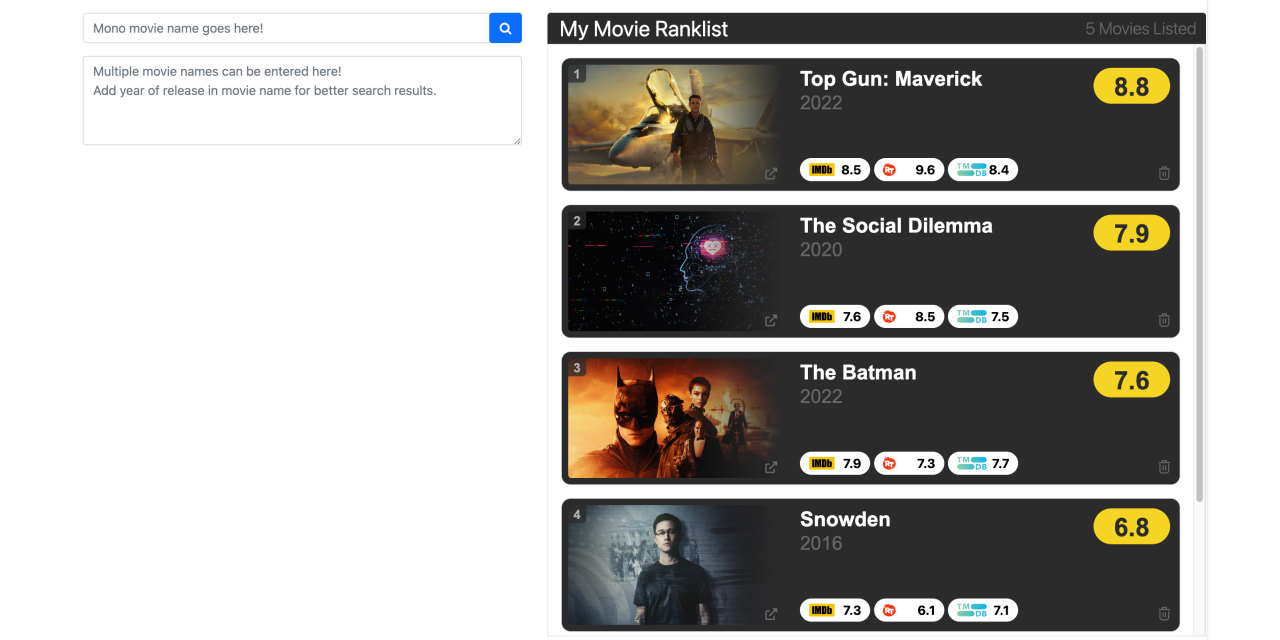Select The Batman poster thumbnail

point(674,418)
